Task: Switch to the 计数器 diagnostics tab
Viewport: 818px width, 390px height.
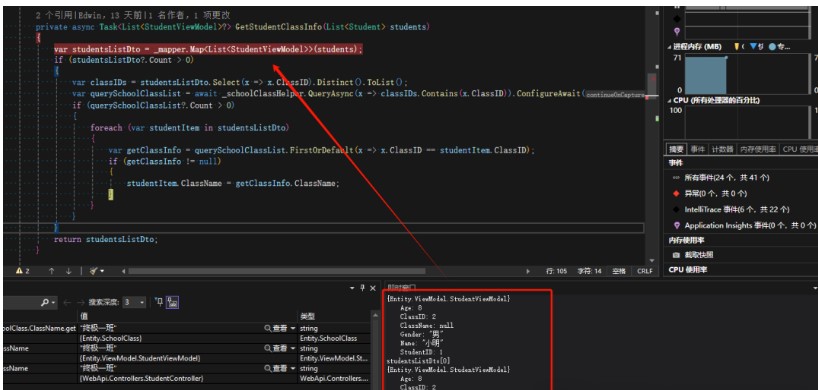Action: (723, 149)
